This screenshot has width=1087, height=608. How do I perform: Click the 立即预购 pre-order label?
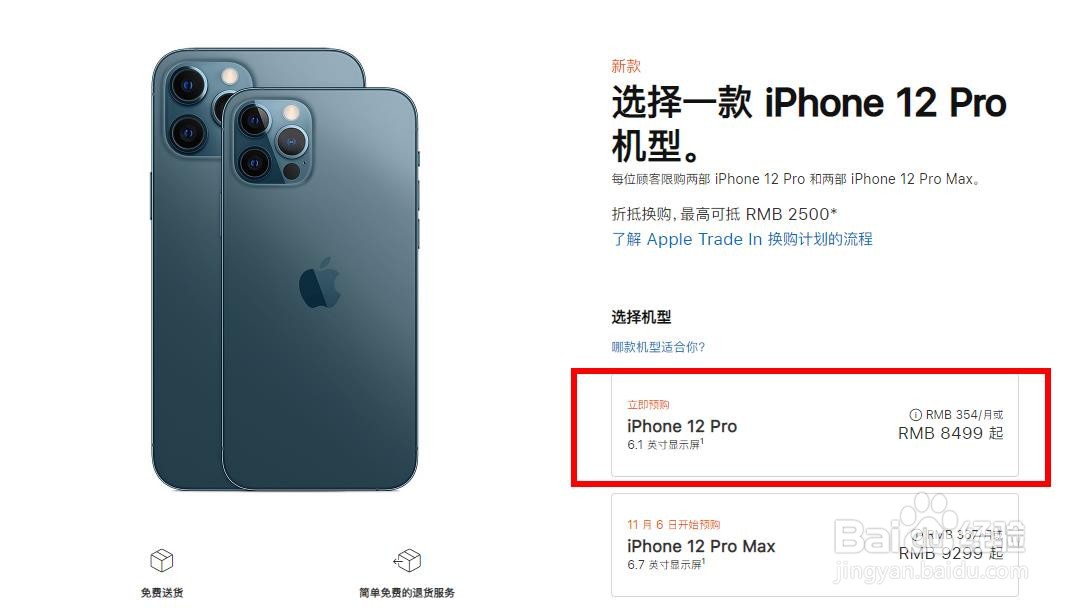648,405
